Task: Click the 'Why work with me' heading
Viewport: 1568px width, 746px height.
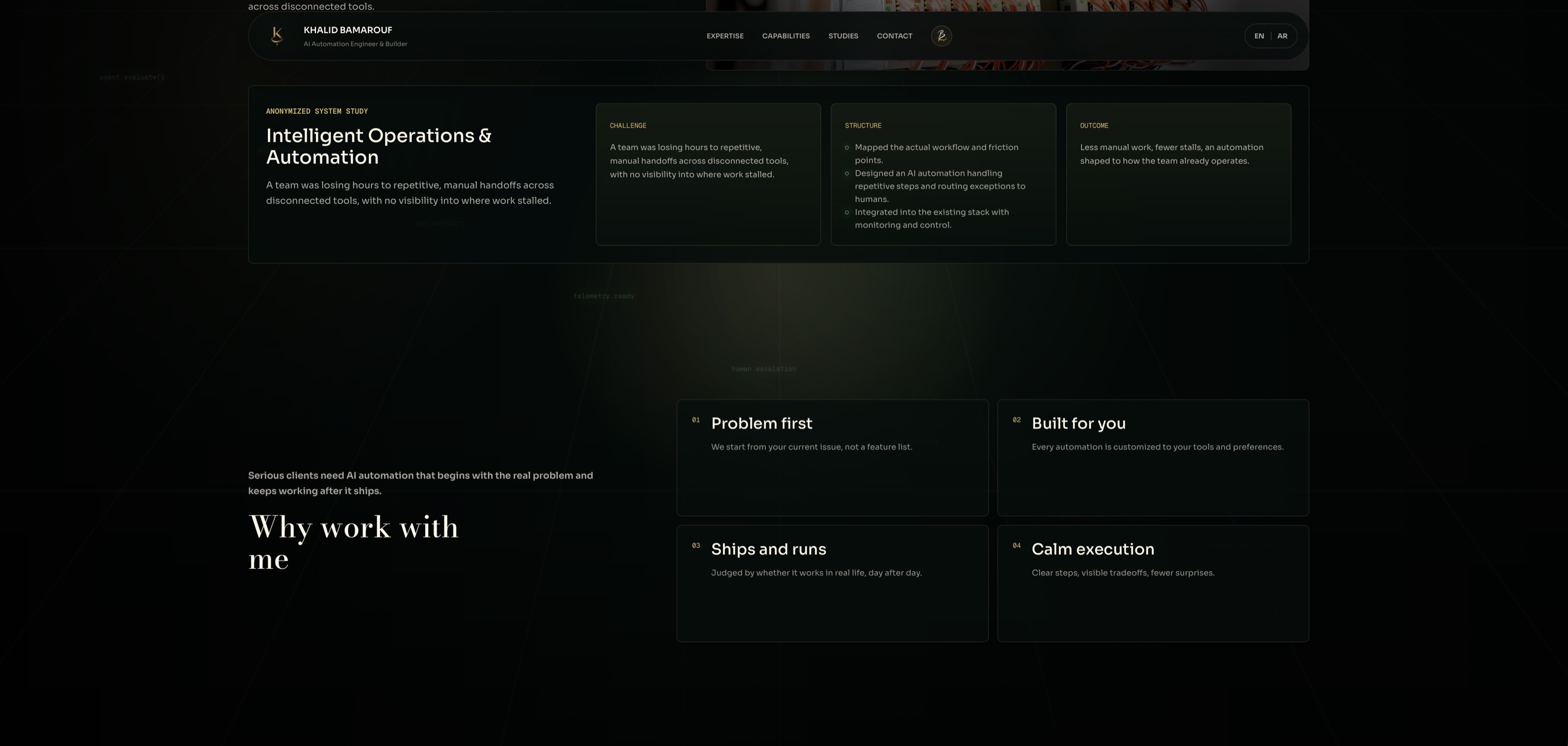Action: click(353, 542)
